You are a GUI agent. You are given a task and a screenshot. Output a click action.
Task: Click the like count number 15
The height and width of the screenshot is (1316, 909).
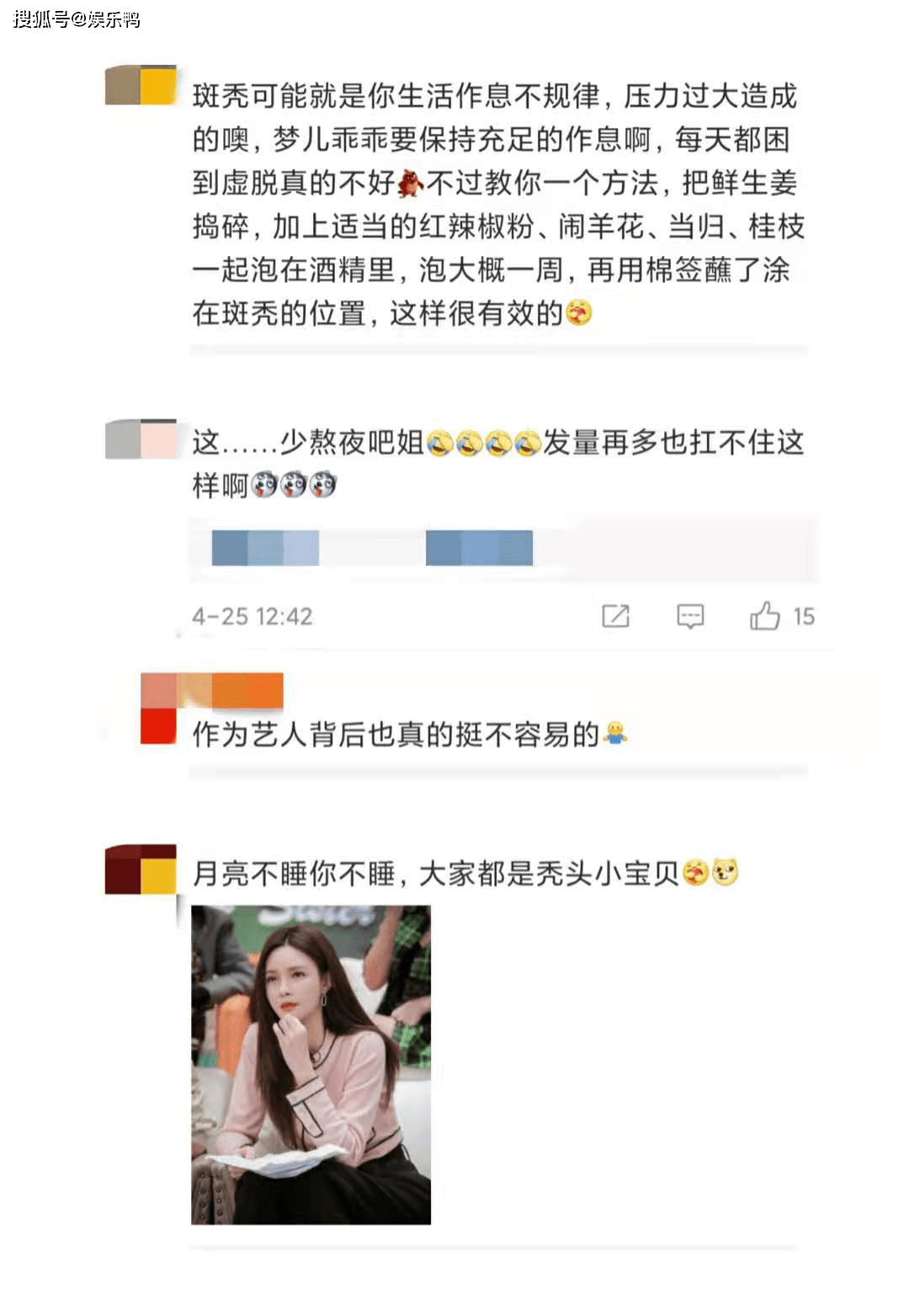click(x=804, y=617)
